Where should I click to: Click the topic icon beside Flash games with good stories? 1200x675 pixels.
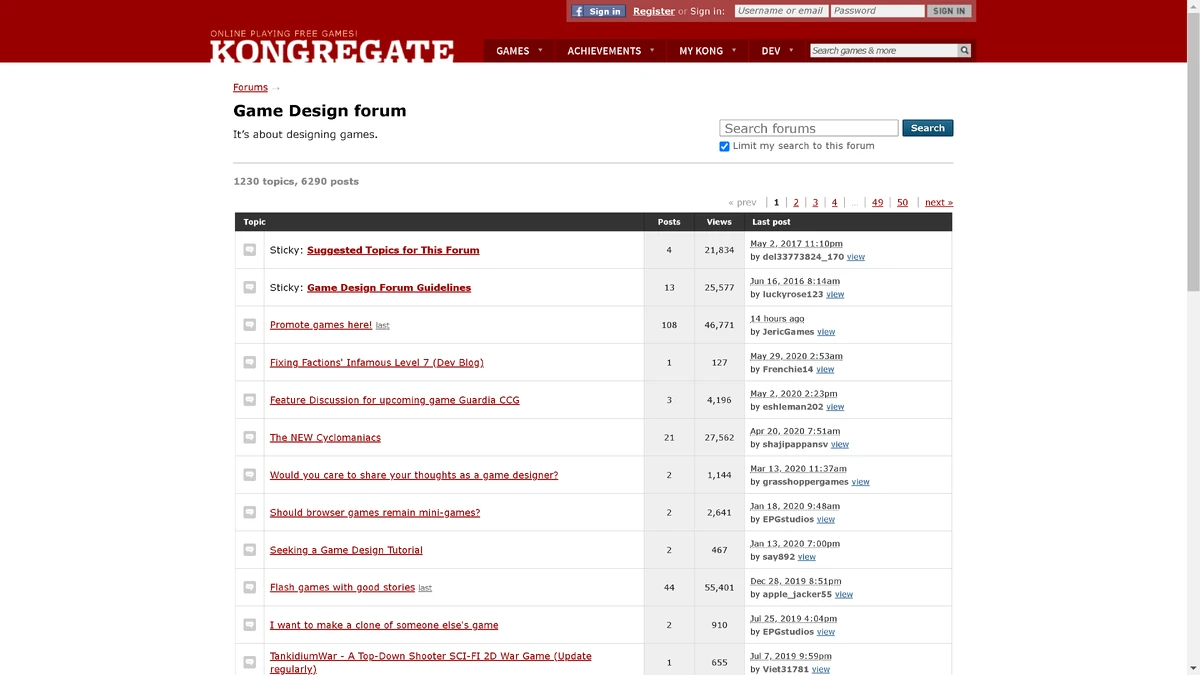pos(249,587)
